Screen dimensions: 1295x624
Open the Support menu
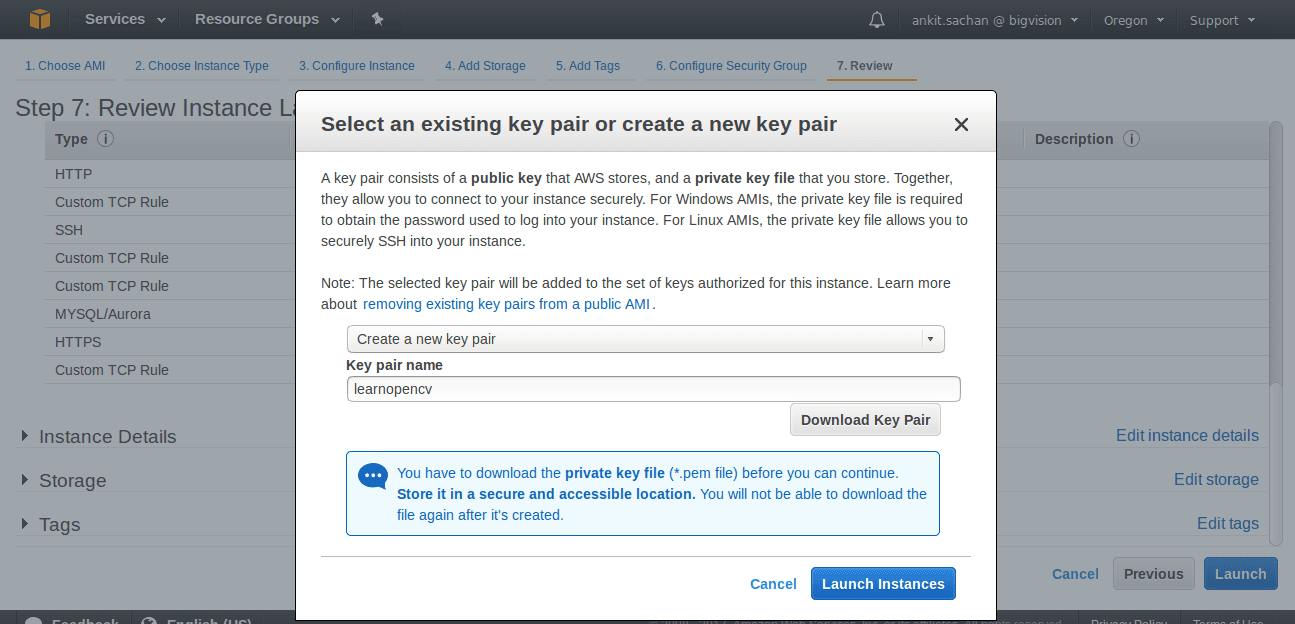point(1222,20)
